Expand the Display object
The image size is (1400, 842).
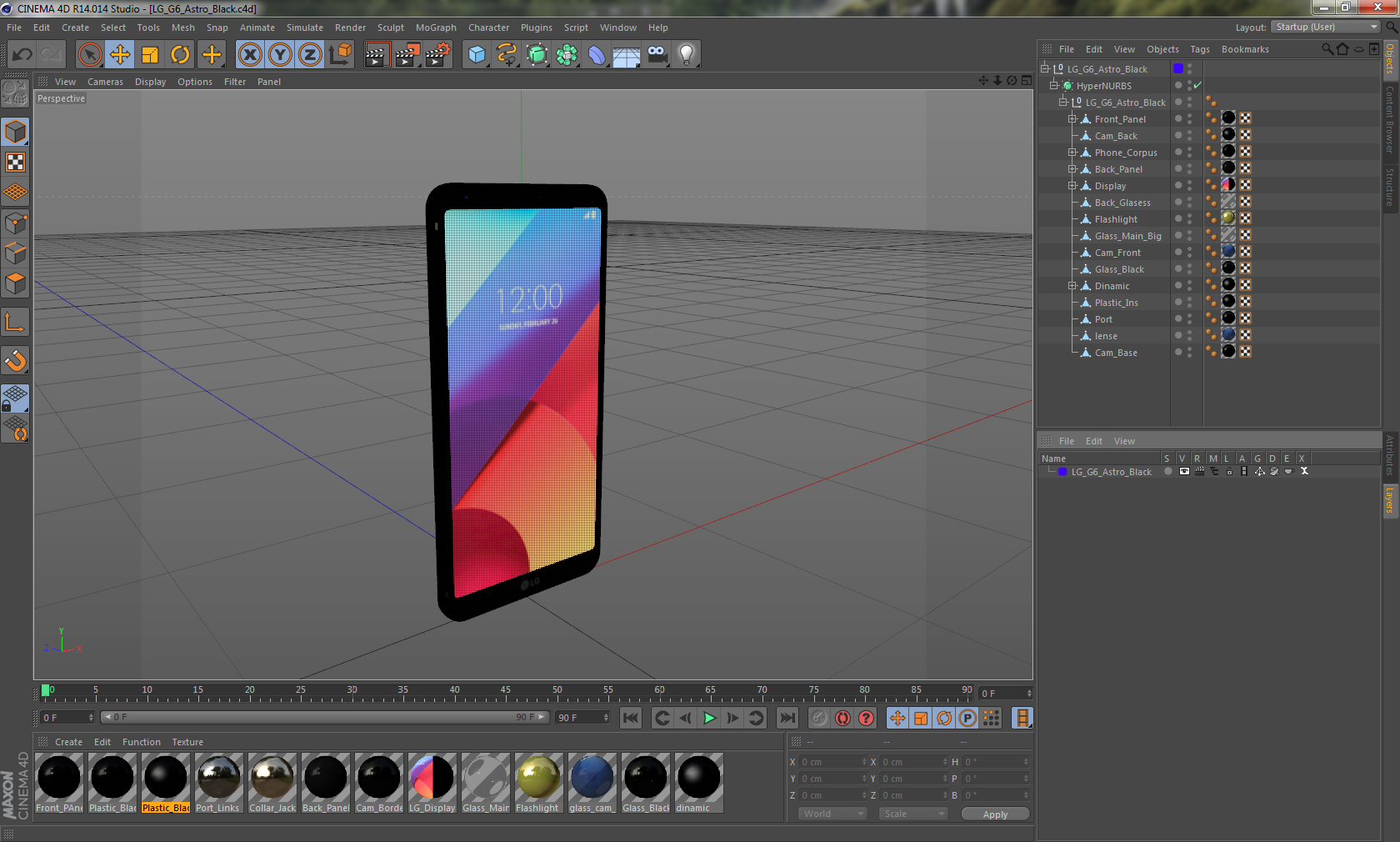pyautogui.click(x=1072, y=186)
